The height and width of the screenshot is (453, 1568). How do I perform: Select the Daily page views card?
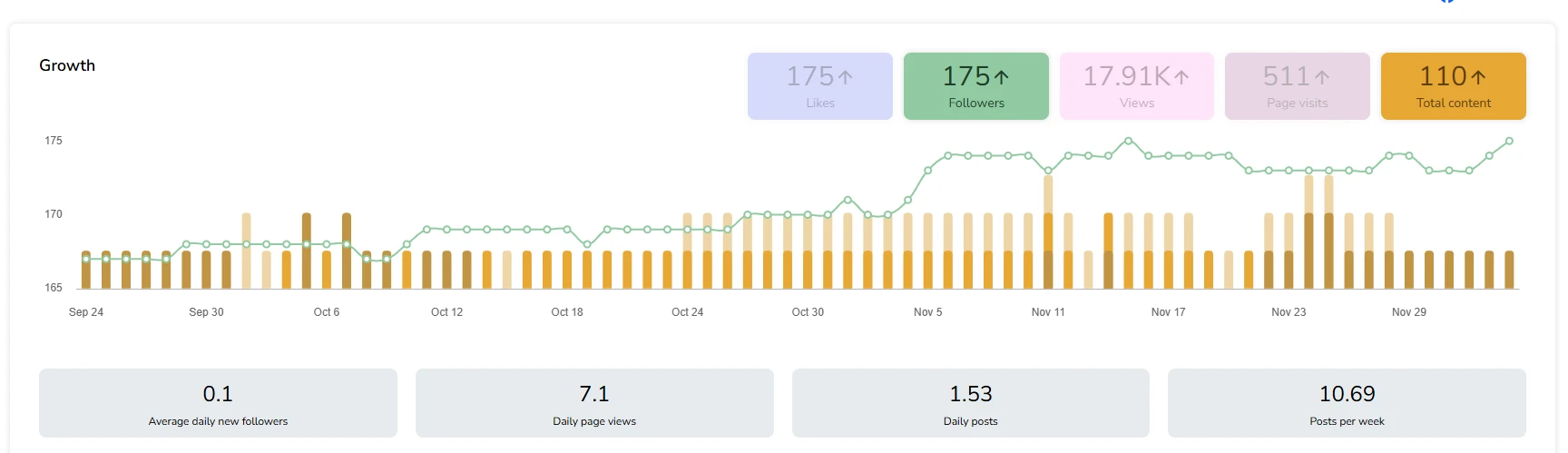pyautogui.click(x=594, y=403)
